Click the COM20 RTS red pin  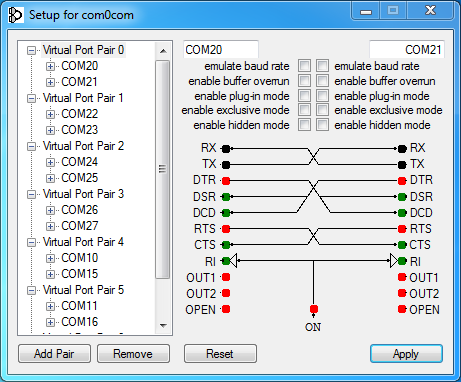coord(226,229)
